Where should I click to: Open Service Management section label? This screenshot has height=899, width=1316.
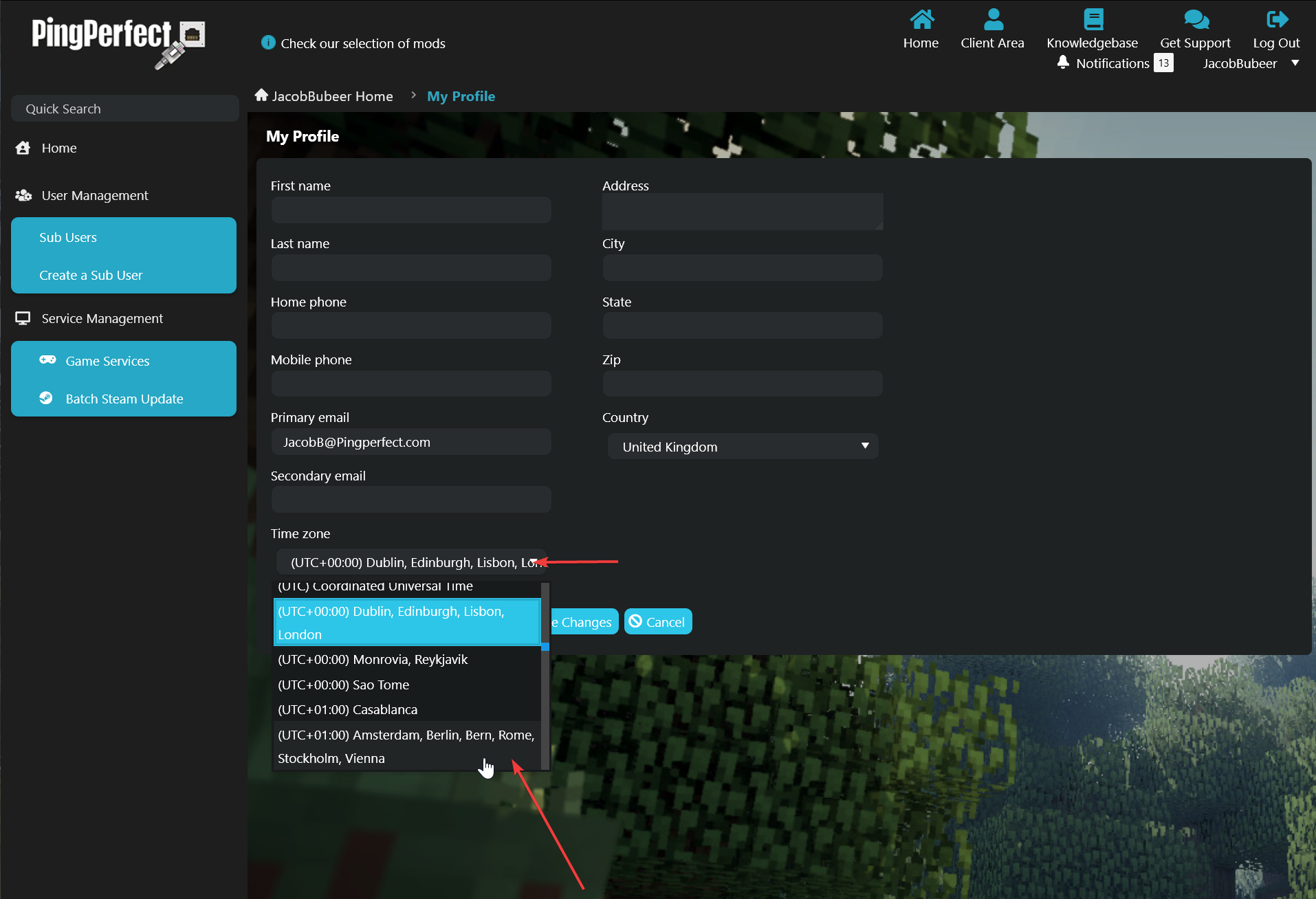(x=102, y=318)
